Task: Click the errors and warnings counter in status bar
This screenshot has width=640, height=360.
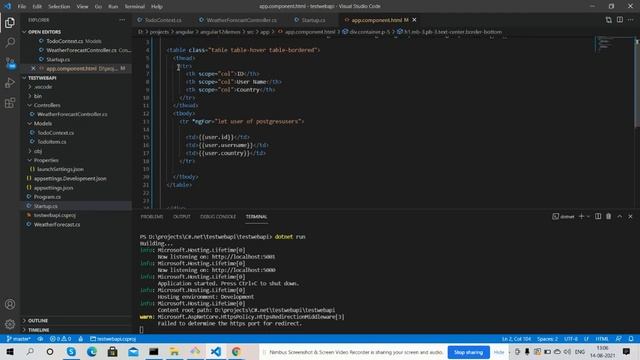Action: point(60,339)
